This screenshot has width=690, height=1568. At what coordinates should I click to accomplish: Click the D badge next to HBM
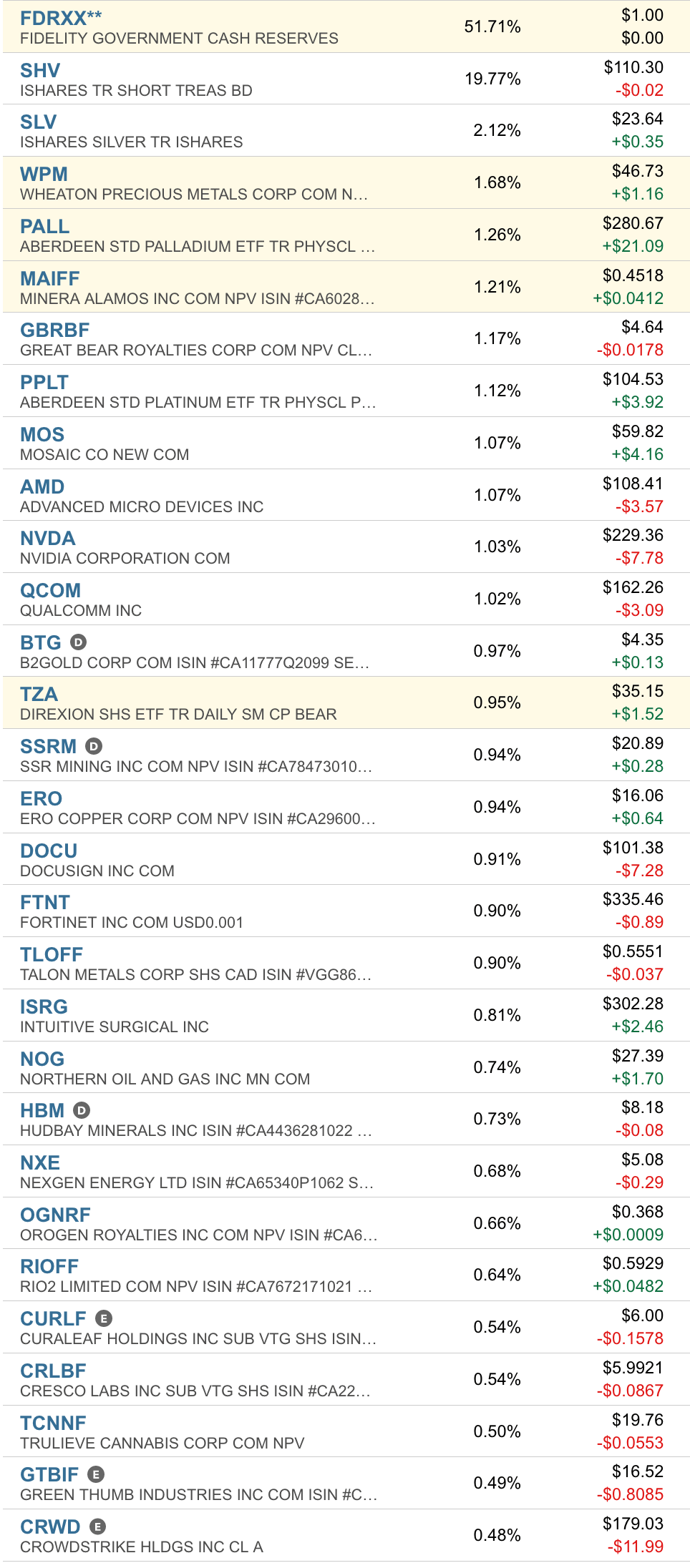[x=82, y=1110]
